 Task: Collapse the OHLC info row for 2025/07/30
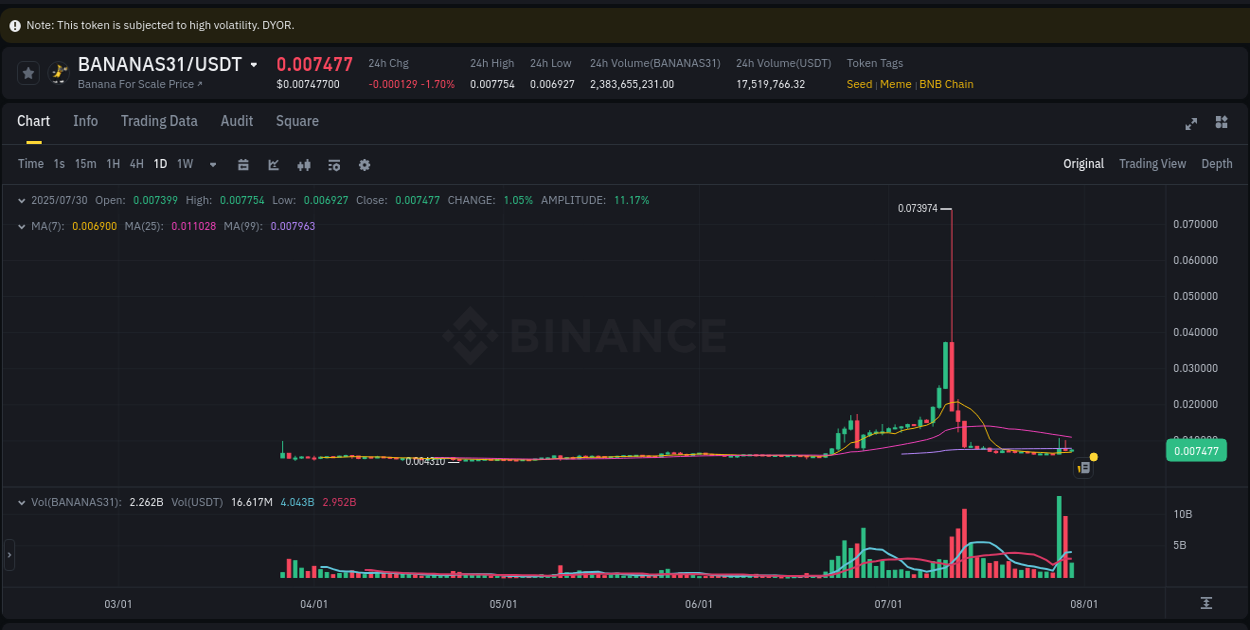22,200
